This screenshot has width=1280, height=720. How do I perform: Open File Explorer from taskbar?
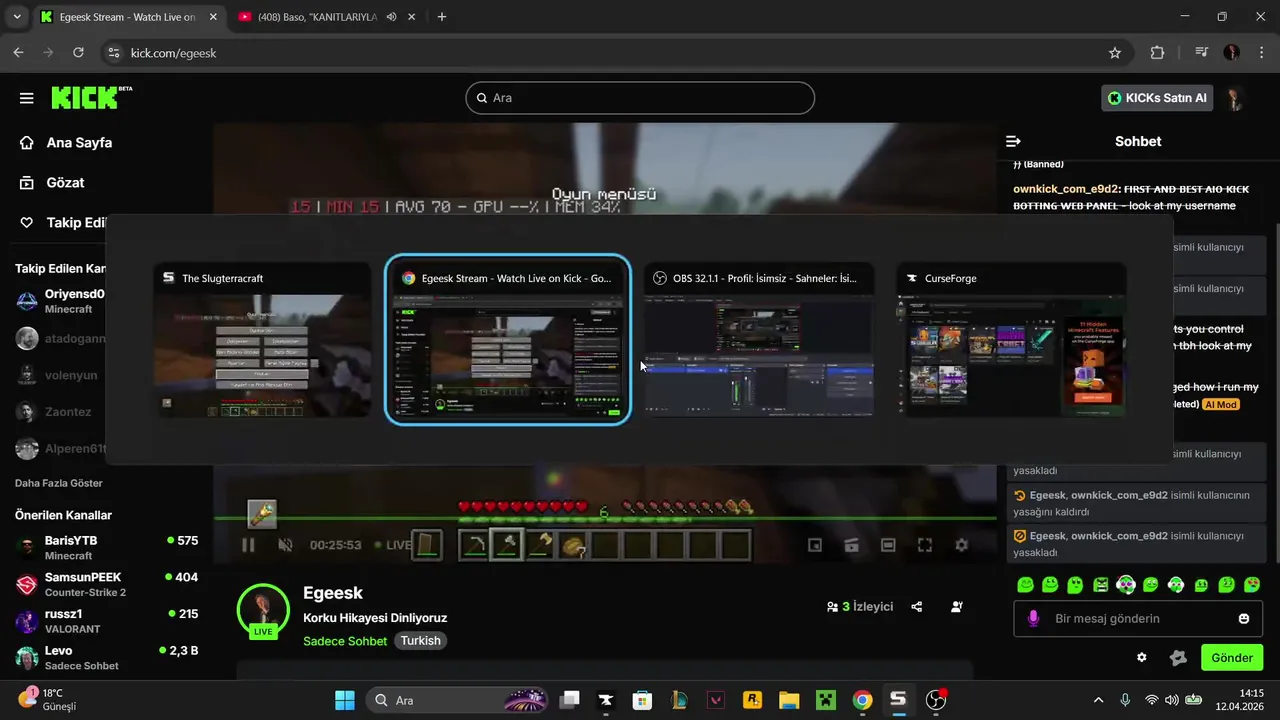(789, 700)
